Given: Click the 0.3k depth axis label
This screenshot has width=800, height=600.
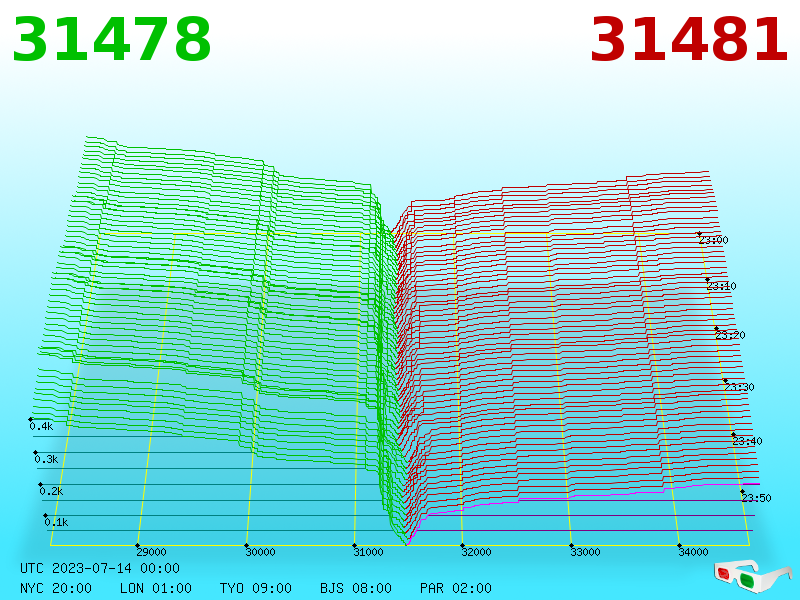Looking at the screenshot, I should tap(46, 459).
